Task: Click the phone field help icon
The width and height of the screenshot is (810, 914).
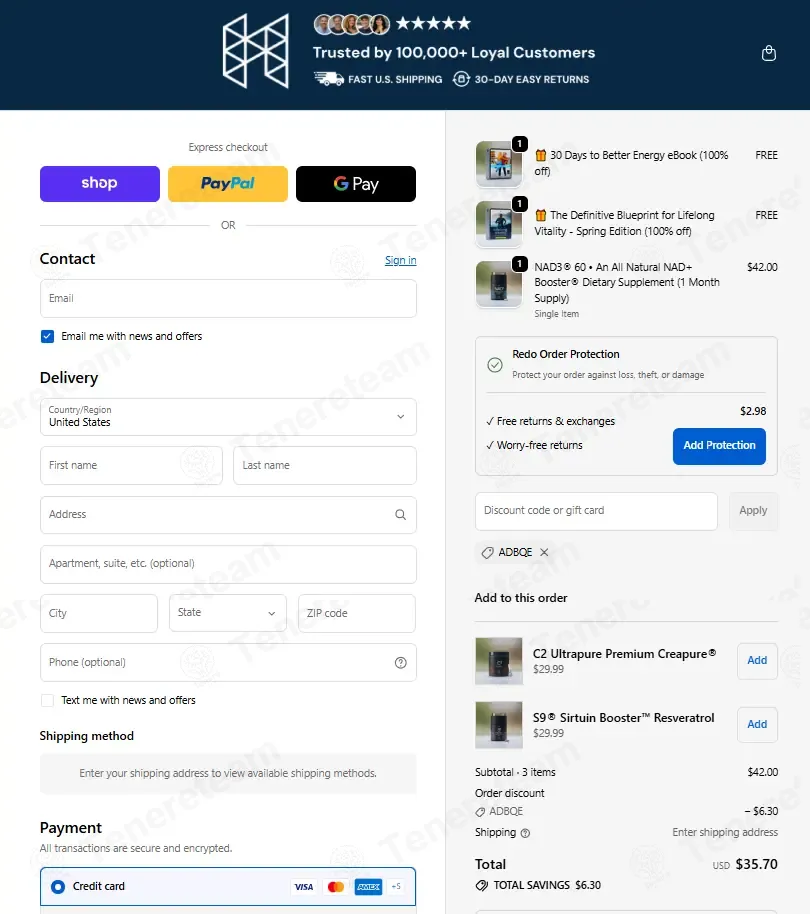Action: click(400, 663)
